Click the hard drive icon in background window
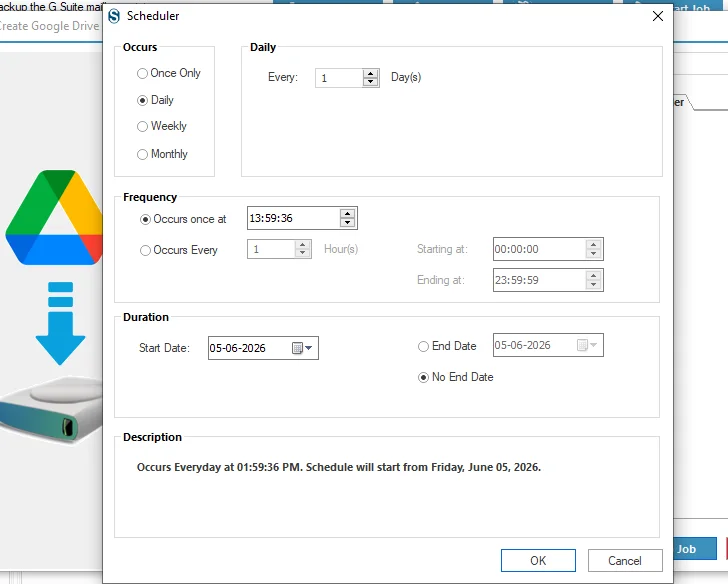The image size is (728, 584). pos(51,410)
